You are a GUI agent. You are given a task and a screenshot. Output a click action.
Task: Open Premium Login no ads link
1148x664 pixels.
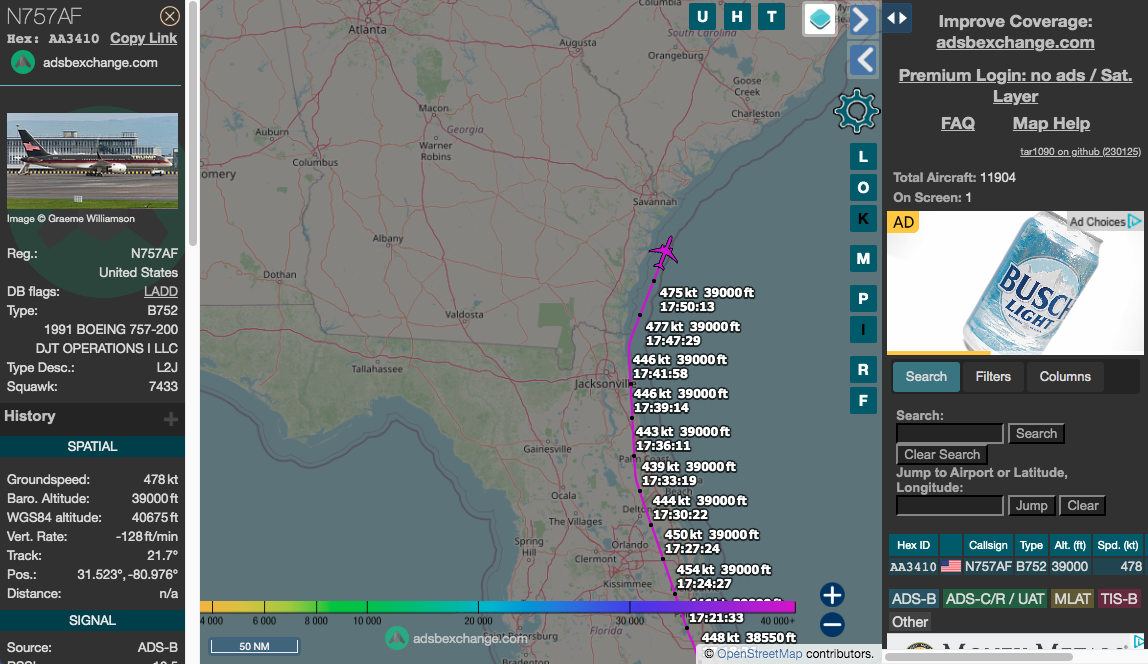(x=1015, y=86)
